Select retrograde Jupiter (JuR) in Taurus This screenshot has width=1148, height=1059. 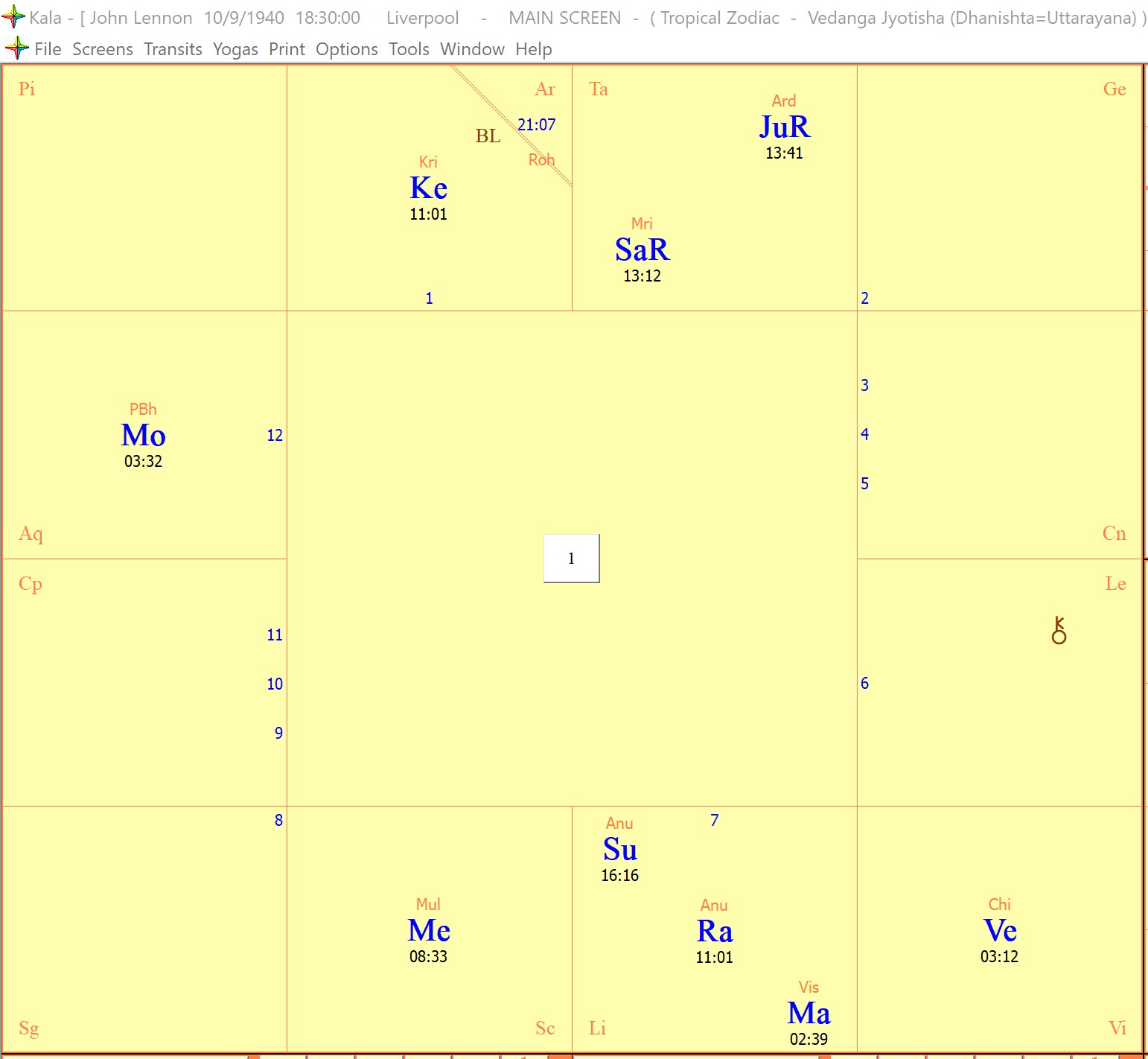point(784,127)
